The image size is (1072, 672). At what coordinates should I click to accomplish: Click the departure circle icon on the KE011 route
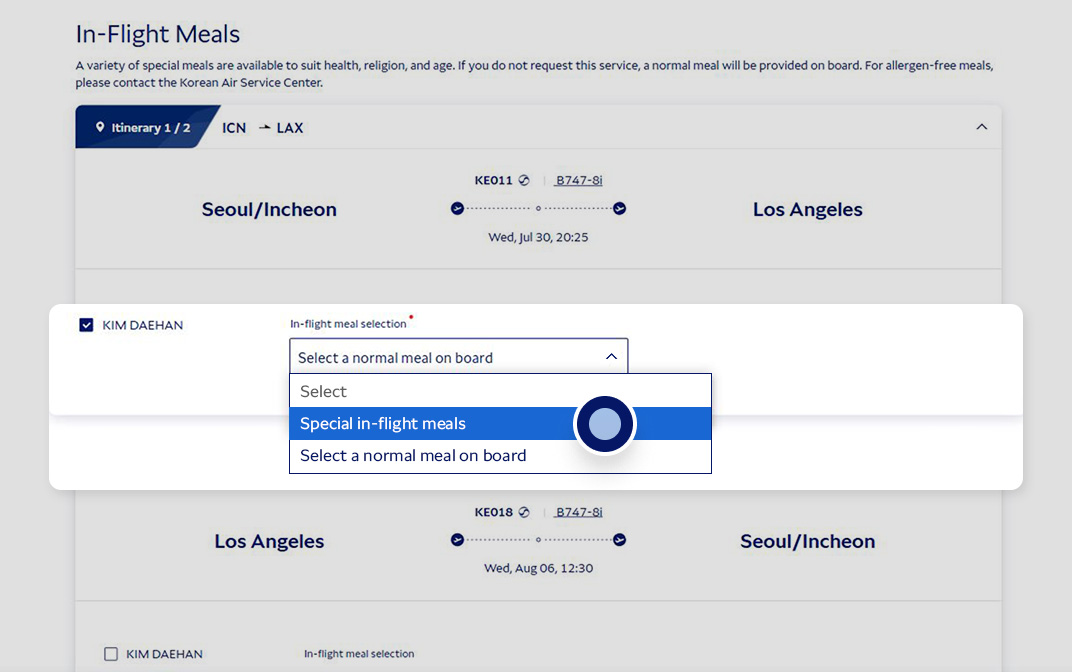(457, 208)
